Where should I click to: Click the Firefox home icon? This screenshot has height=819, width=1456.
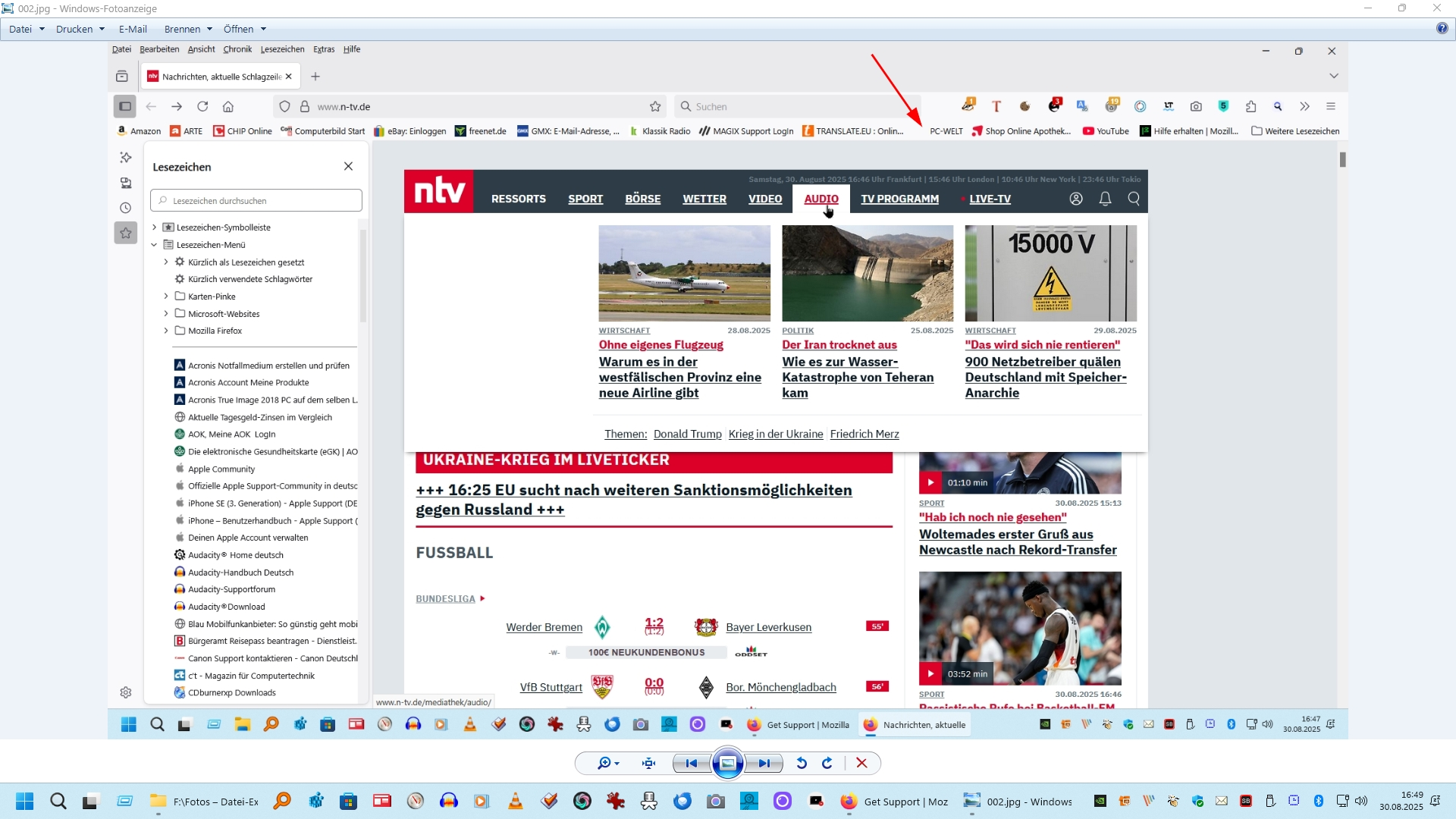(x=228, y=106)
